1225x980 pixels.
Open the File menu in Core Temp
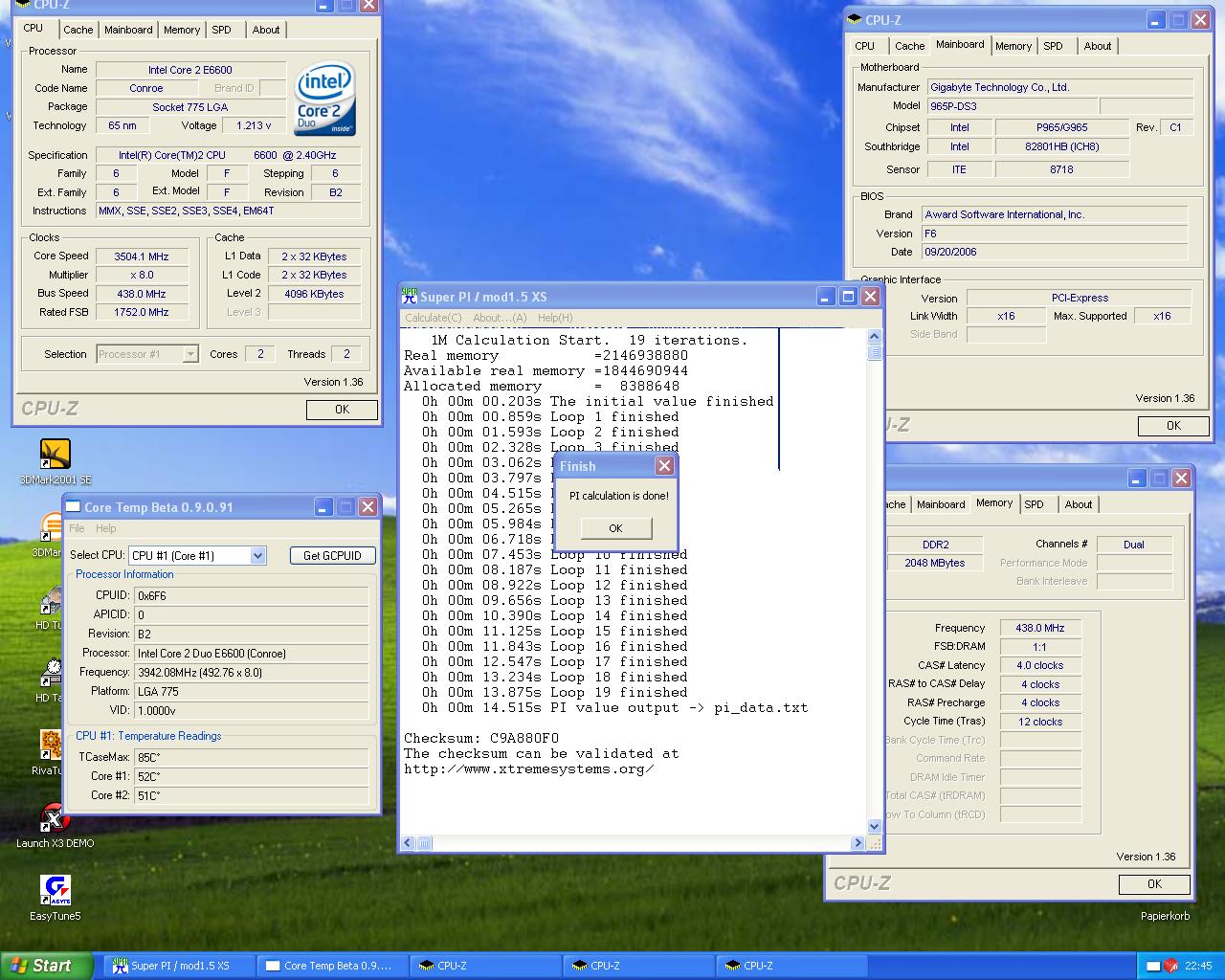tap(77, 528)
